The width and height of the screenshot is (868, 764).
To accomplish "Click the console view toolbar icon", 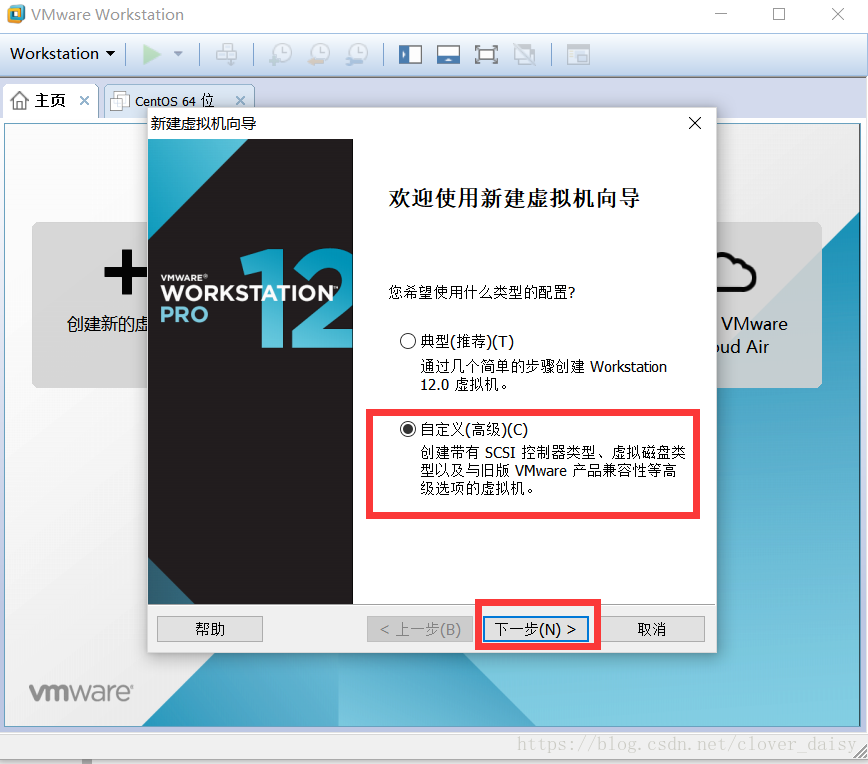I will click(578, 54).
